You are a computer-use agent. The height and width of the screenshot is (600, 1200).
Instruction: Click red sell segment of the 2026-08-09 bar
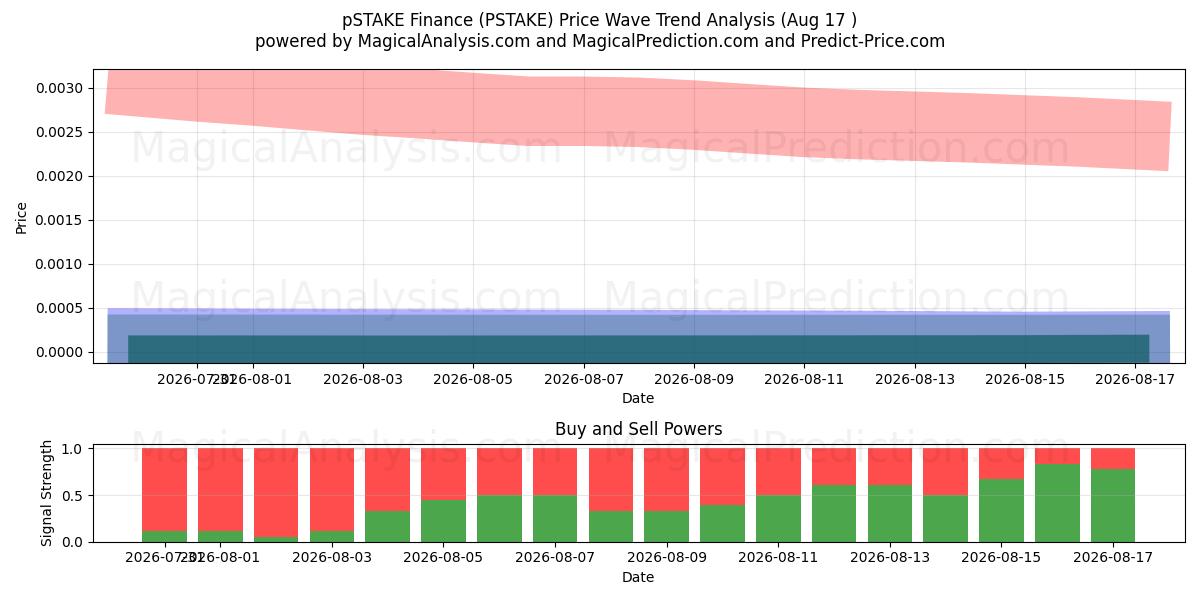(x=667, y=480)
